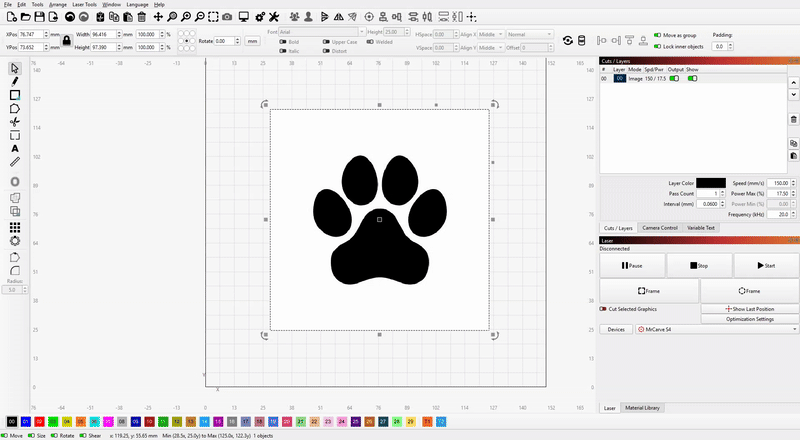Viewport: 800px width, 440px height.
Task: Open the Preview monitor icon
Action: tap(246, 18)
